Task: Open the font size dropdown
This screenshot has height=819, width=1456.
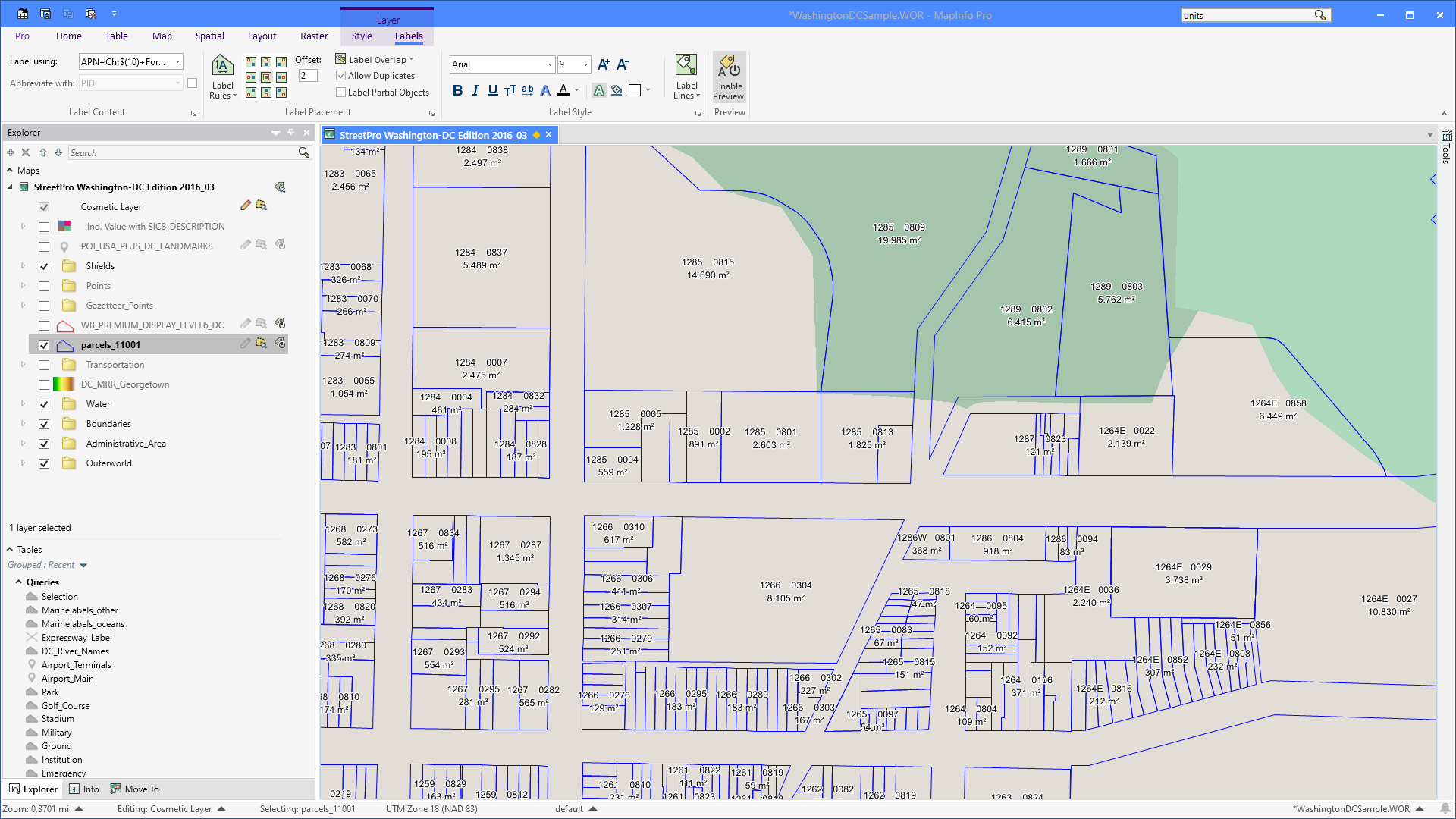Action: (x=585, y=64)
